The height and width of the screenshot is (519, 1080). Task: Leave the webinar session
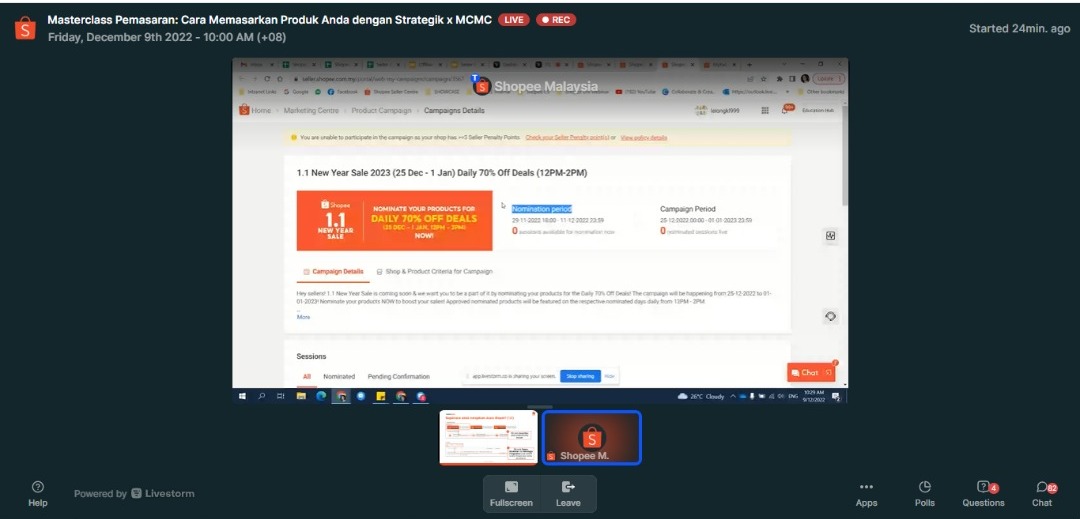pos(568,493)
